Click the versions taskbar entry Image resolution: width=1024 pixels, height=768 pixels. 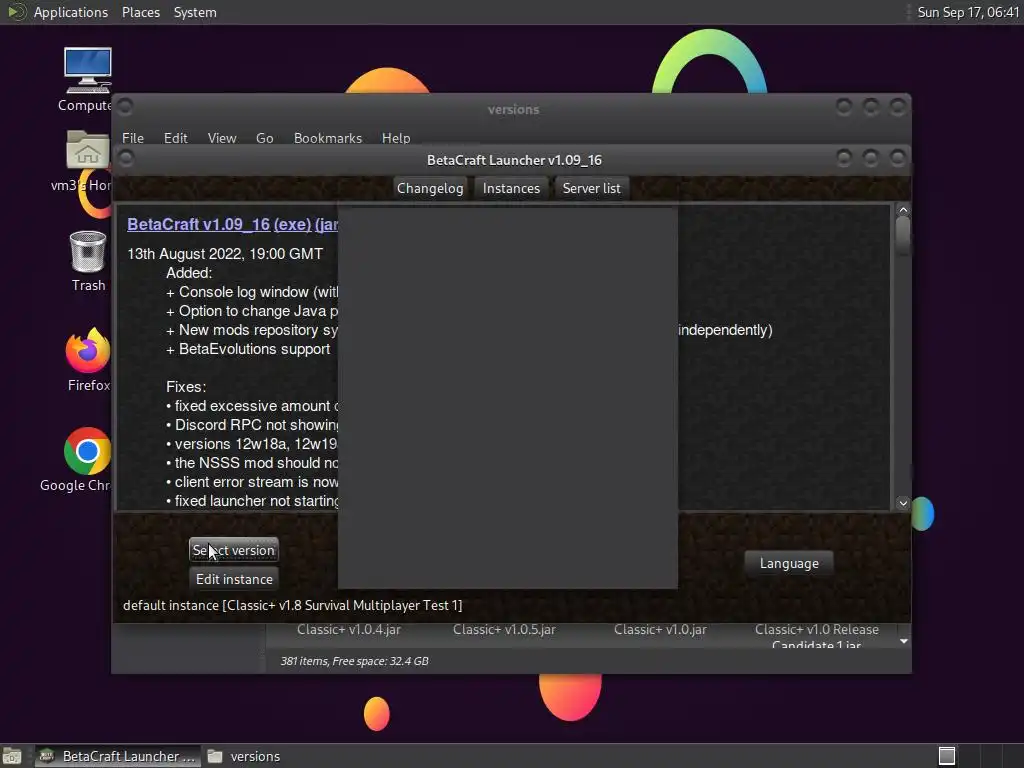pos(245,756)
